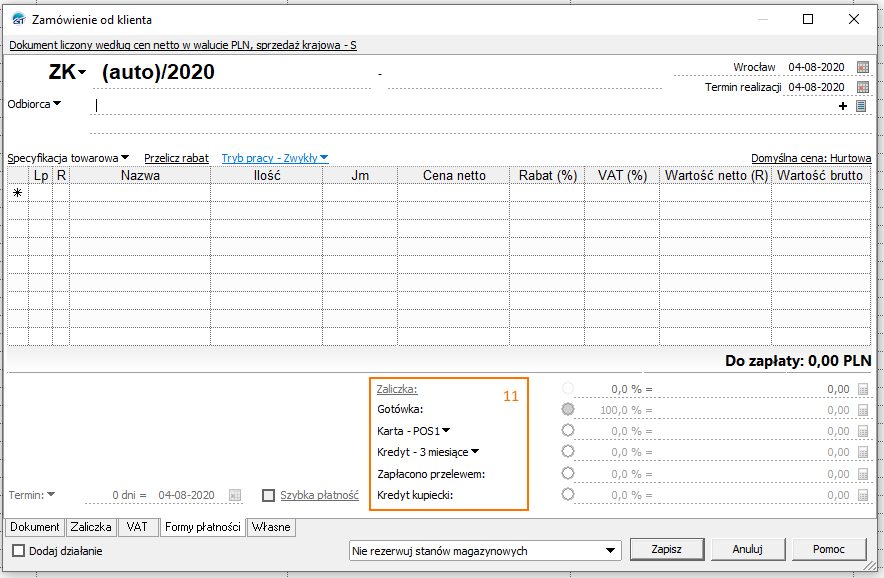Switch to the VAT tab

(136, 527)
